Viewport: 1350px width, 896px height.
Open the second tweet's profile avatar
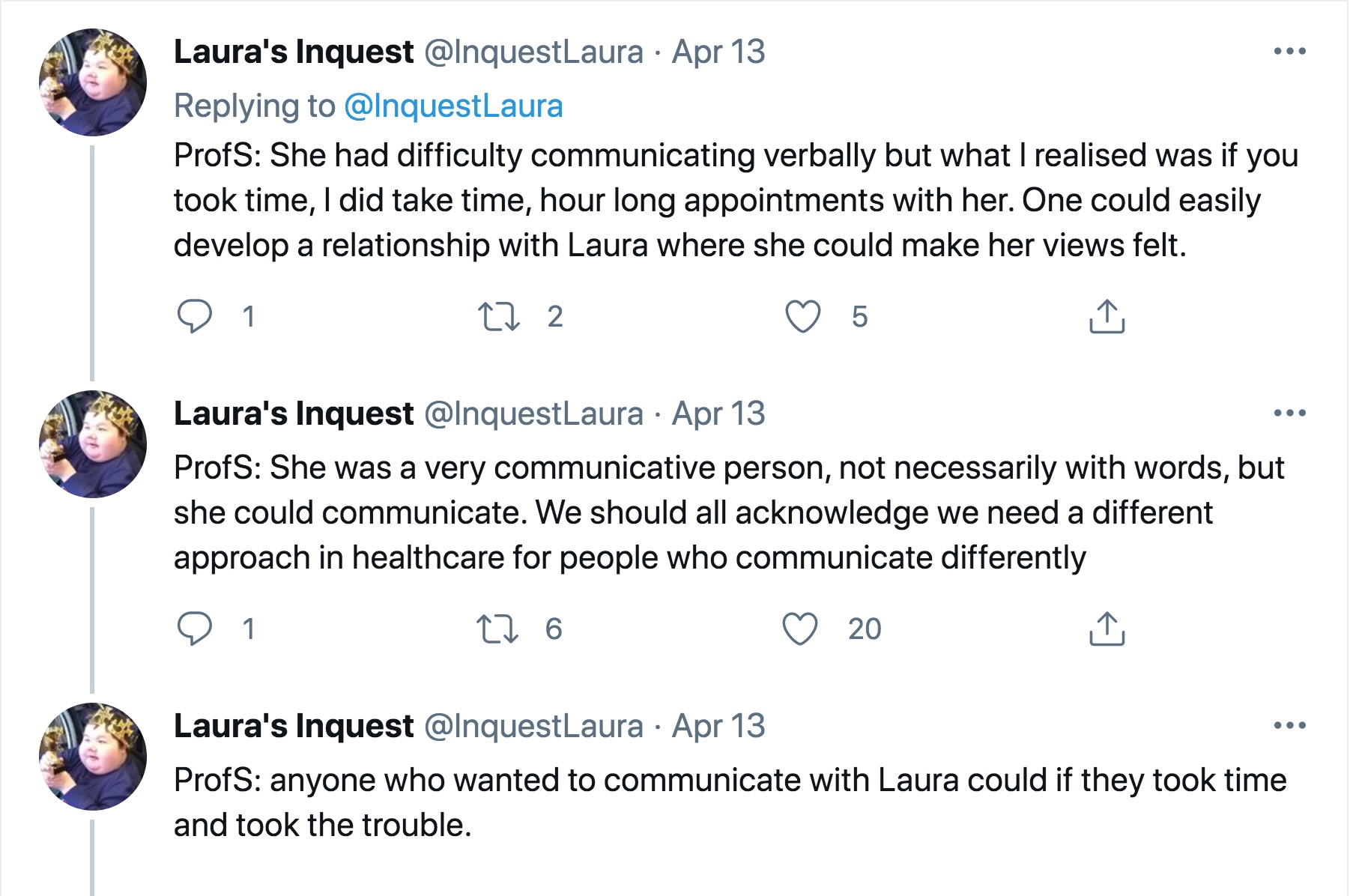tap(93, 444)
